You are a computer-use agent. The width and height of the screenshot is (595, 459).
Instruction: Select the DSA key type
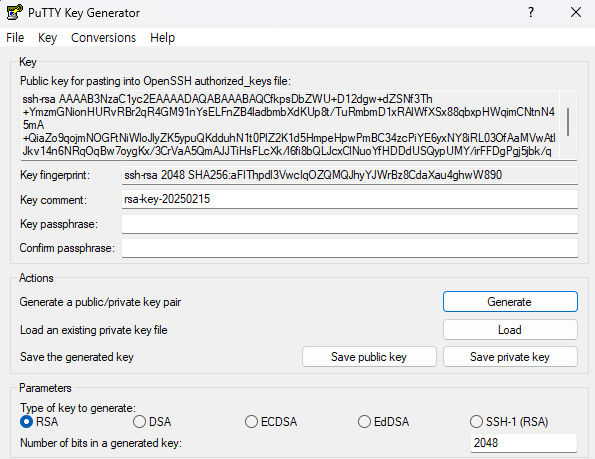tap(152, 421)
